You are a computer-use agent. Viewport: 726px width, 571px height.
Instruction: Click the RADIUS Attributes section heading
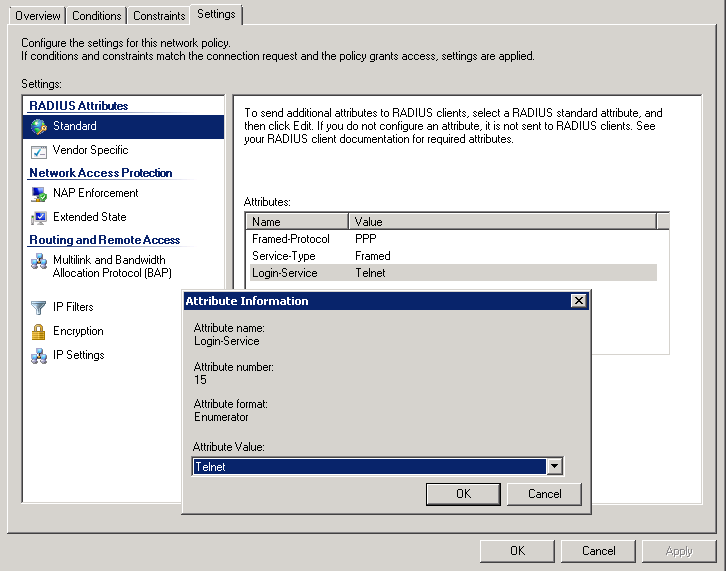point(78,106)
